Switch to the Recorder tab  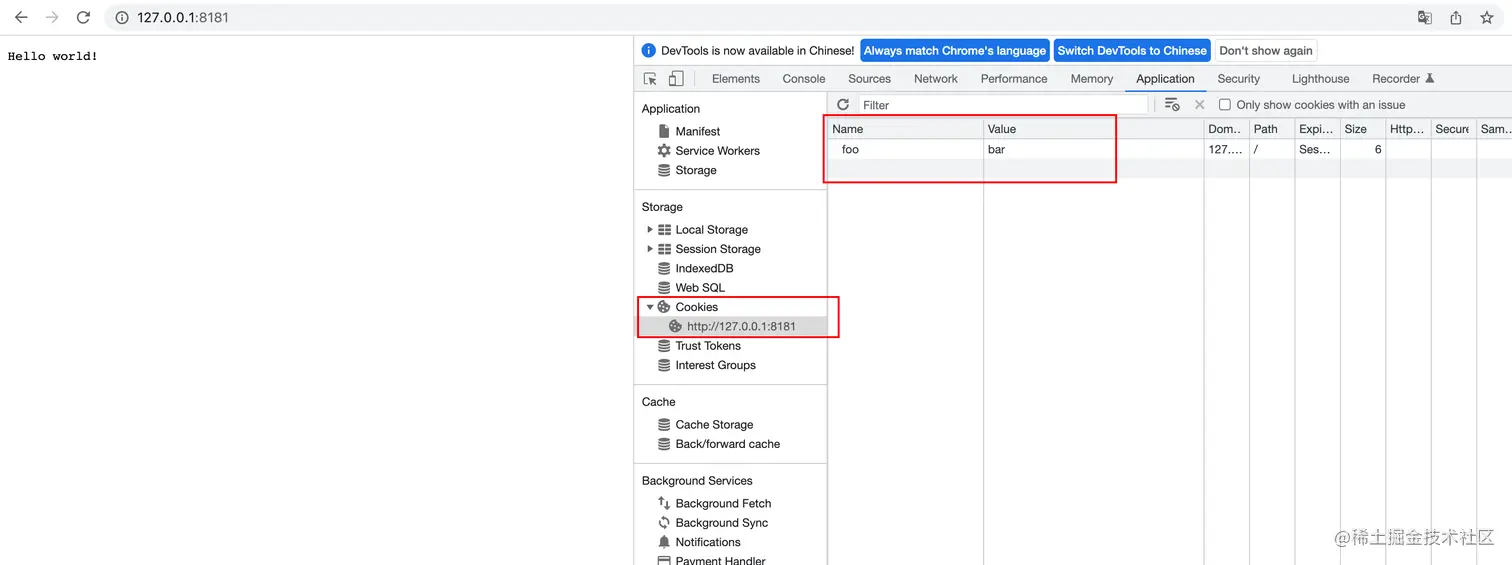pyautogui.click(x=1403, y=79)
